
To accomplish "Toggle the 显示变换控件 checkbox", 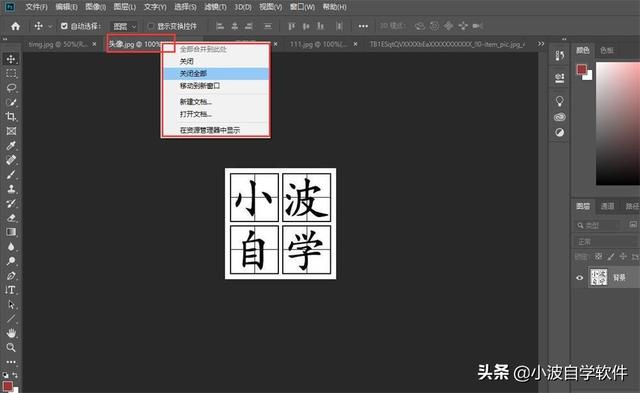I will [151, 26].
